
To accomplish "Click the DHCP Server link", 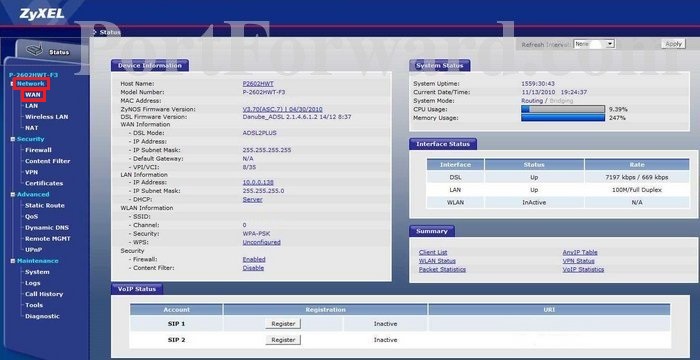I will click(x=252, y=200).
